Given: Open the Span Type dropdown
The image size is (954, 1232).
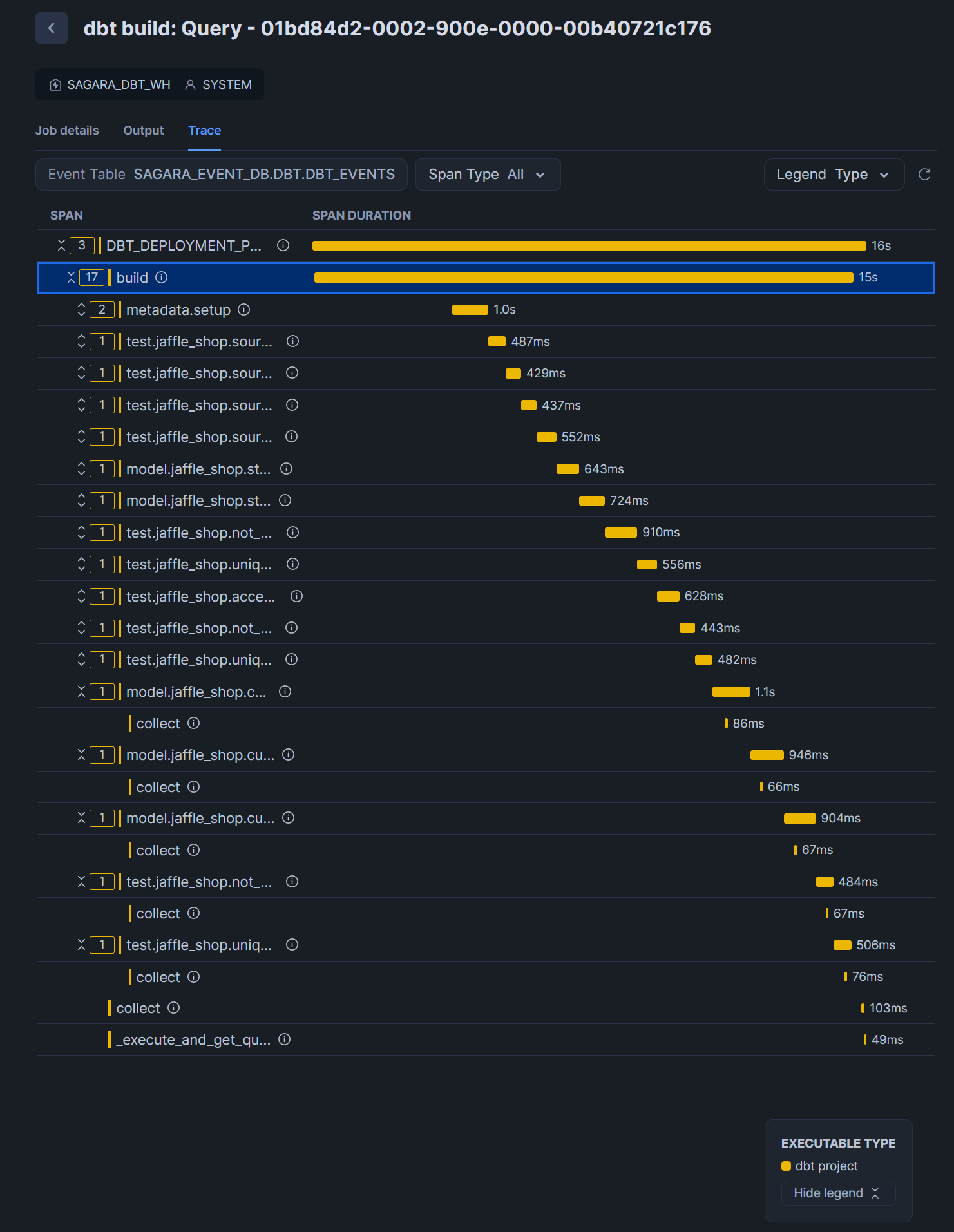Looking at the screenshot, I should pyautogui.click(x=488, y=175).
